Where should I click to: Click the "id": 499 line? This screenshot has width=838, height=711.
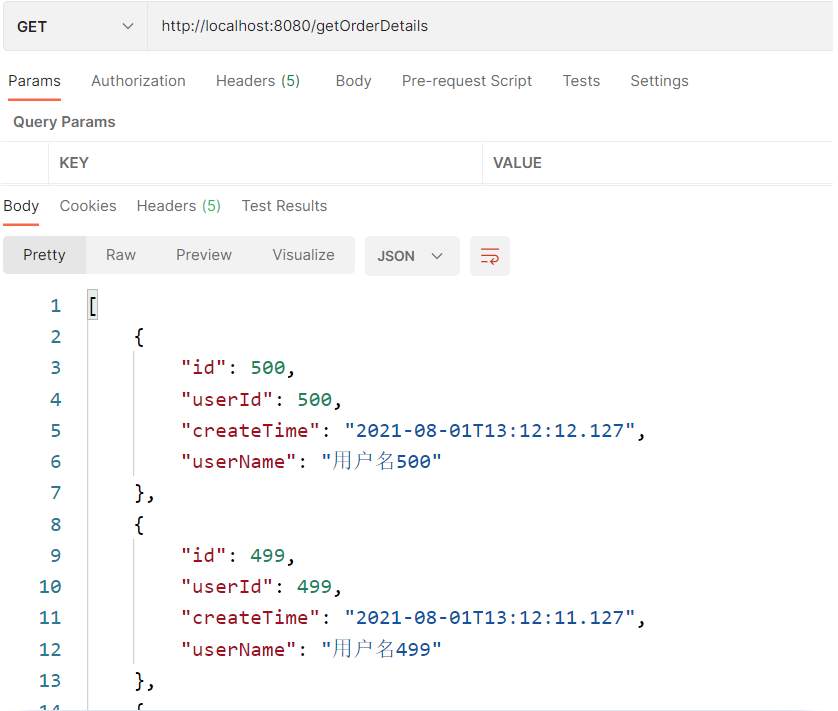click(x=238, y=555)
